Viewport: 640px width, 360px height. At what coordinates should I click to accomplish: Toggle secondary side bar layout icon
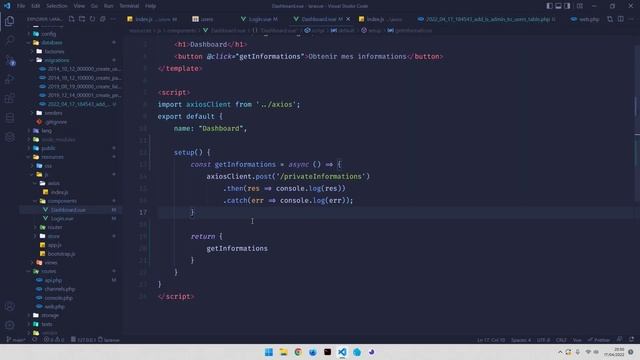click(567, 6)
